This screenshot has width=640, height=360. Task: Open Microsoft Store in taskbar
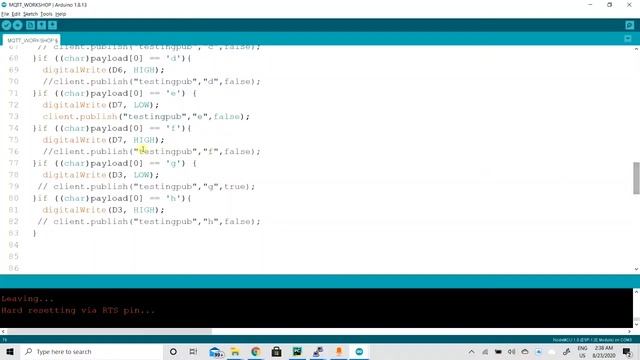pos(276,351)
